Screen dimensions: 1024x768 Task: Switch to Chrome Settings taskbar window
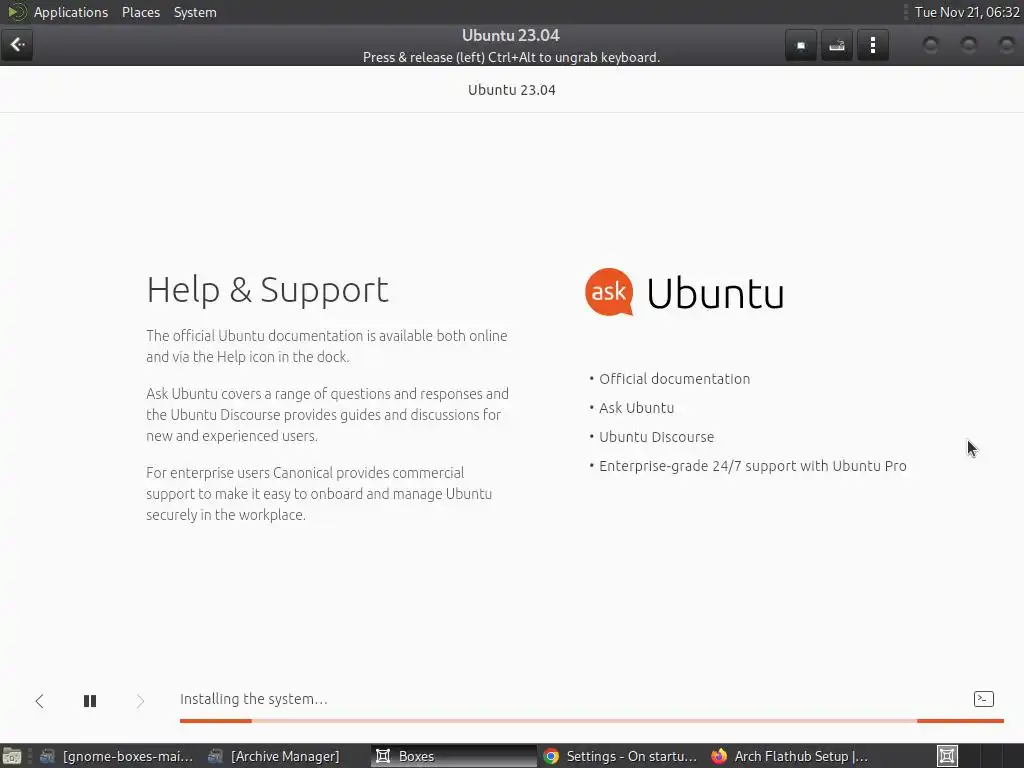pos(620,756)
